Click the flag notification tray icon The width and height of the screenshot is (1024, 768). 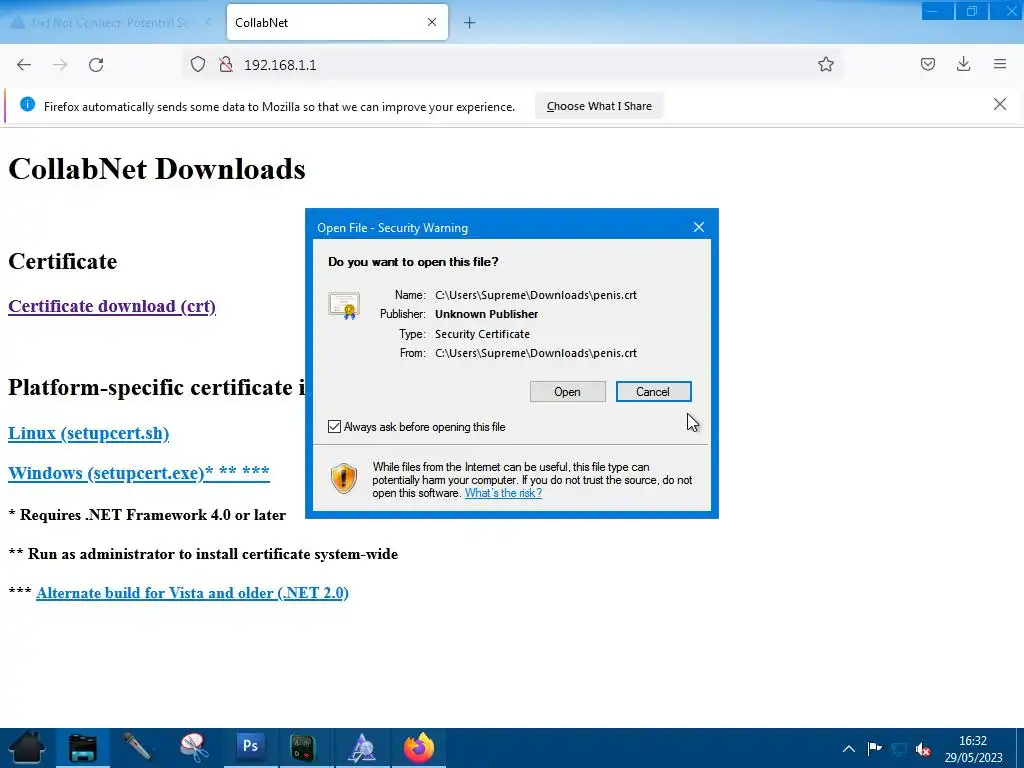coord(874,748)
